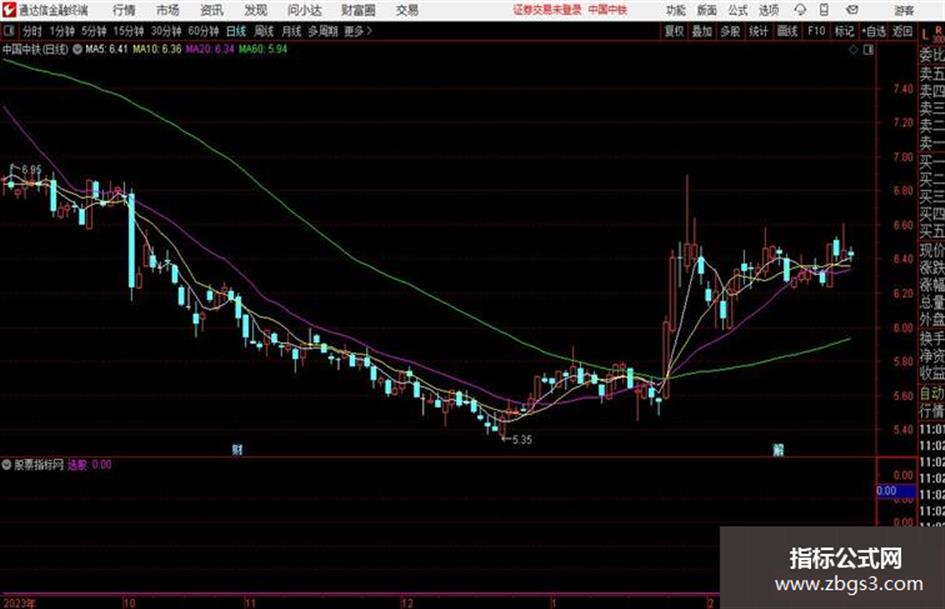
Task: Click the 标记 toolbar button
Action: tap(844, 31)
